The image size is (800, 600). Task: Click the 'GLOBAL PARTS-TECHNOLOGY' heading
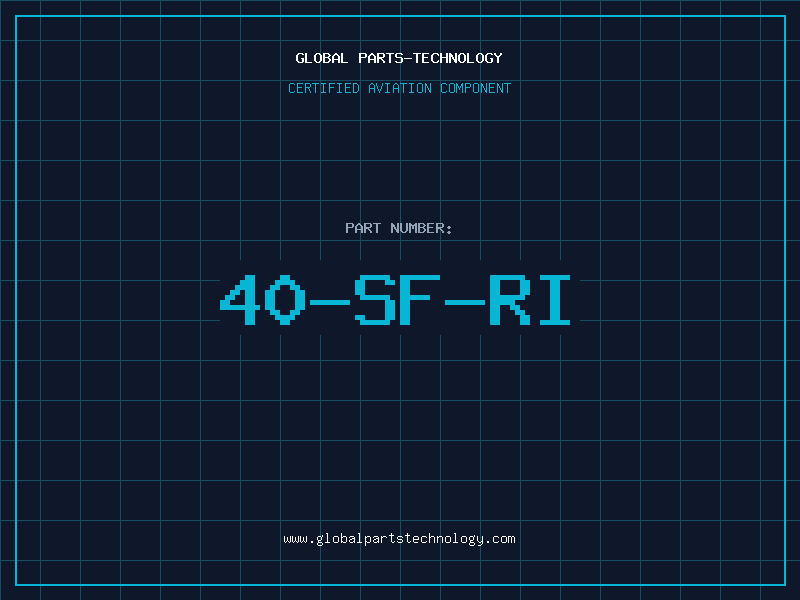(399, 58)
